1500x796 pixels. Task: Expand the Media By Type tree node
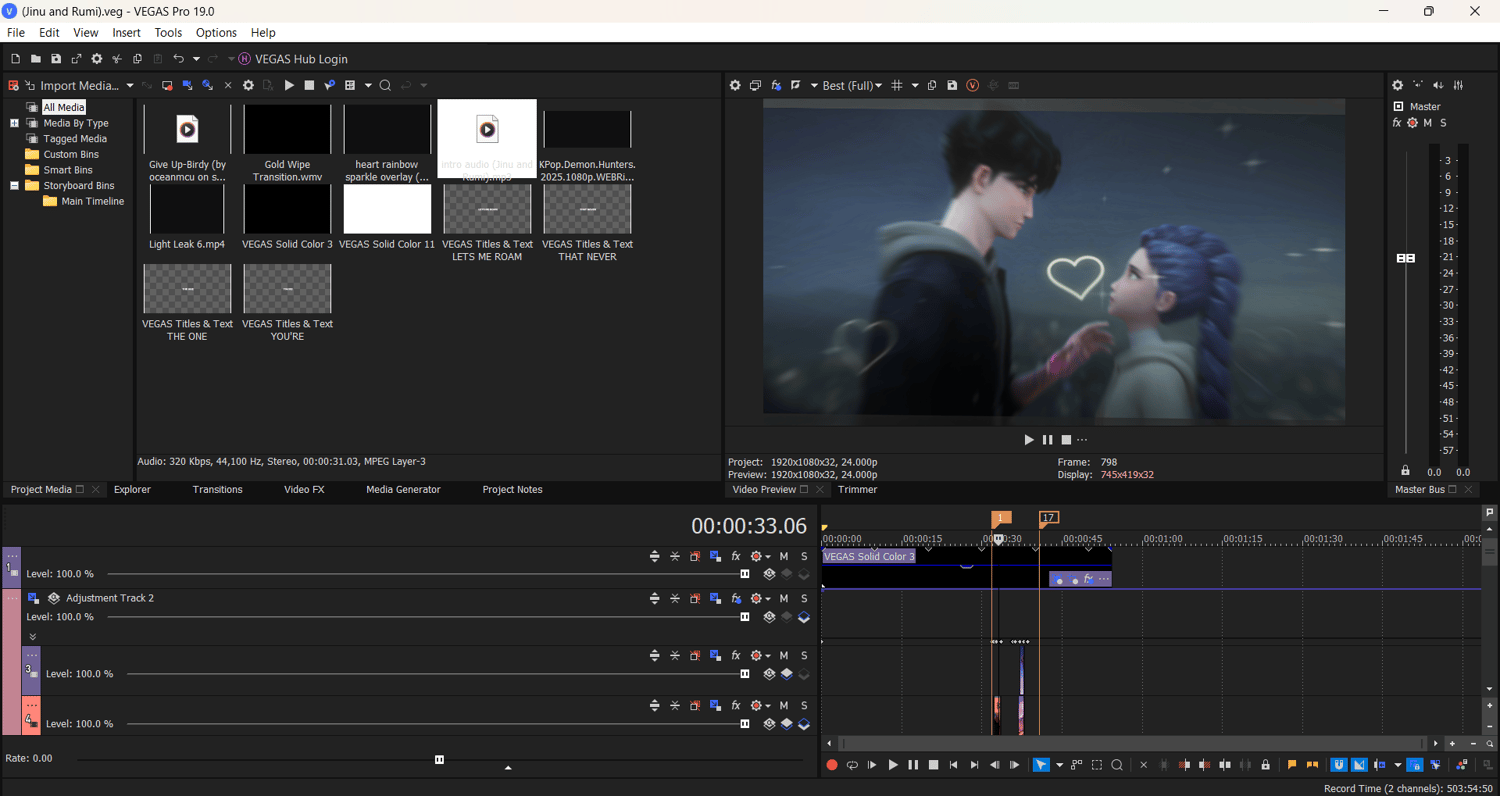(x=15, y=123)
